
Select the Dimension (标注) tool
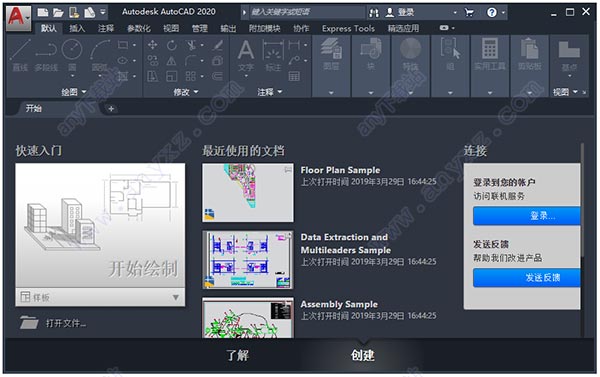[x=273, y=55]
